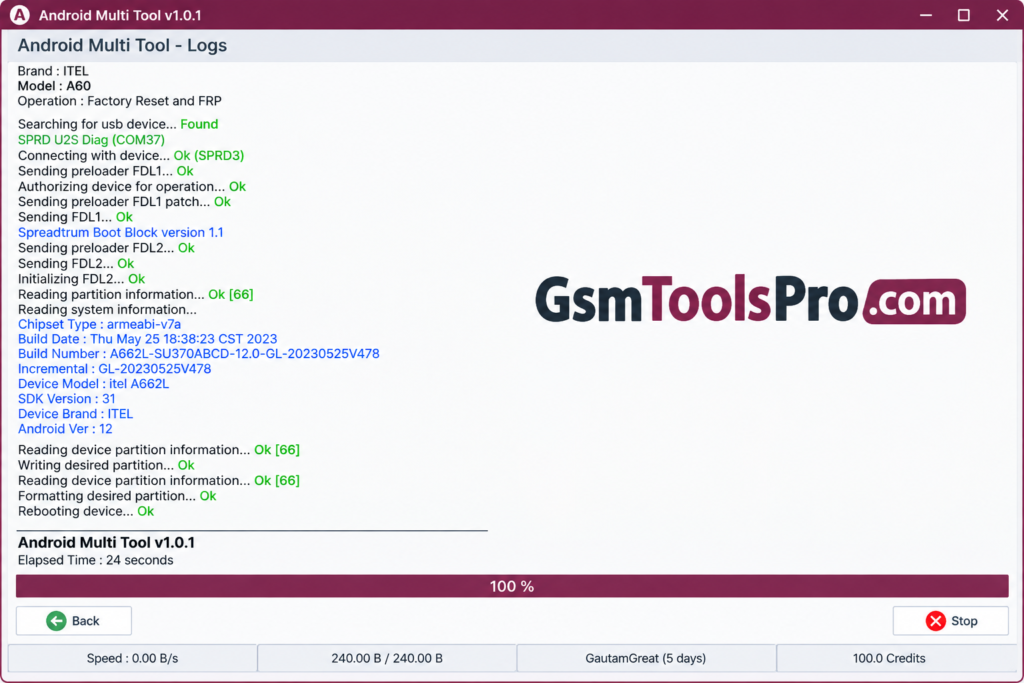This screenshot has width=1024, height=683.
Task: Click 'Reading system information...' line
Action: 107,310
